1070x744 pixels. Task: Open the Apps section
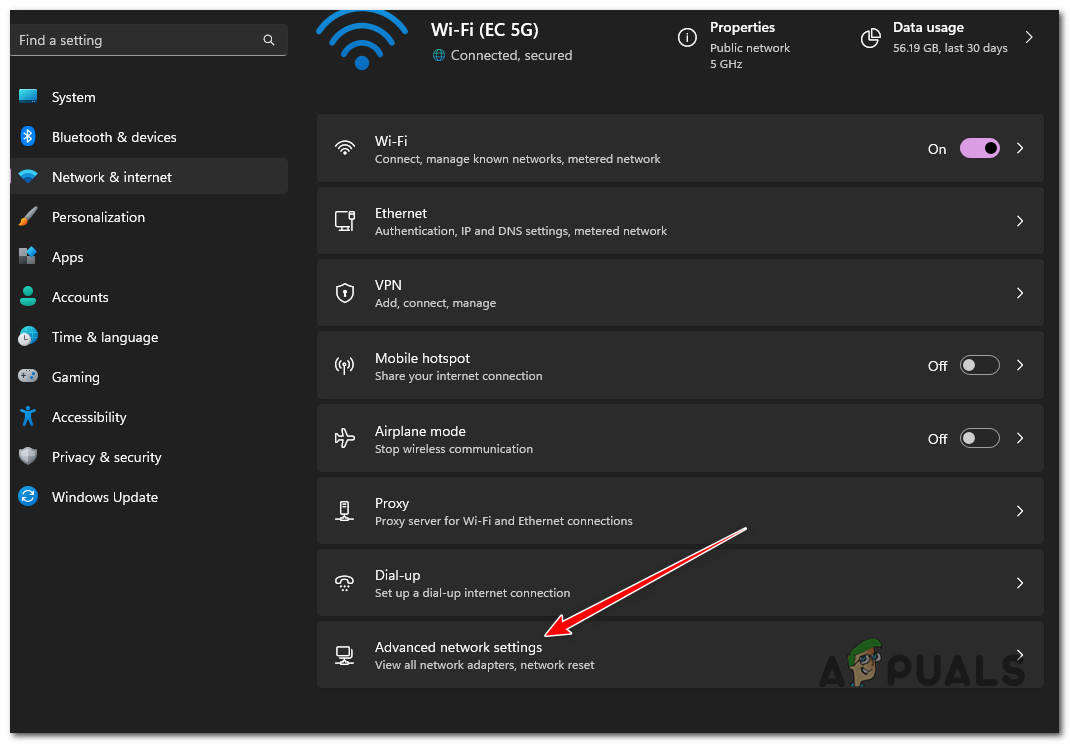[149, 256]
